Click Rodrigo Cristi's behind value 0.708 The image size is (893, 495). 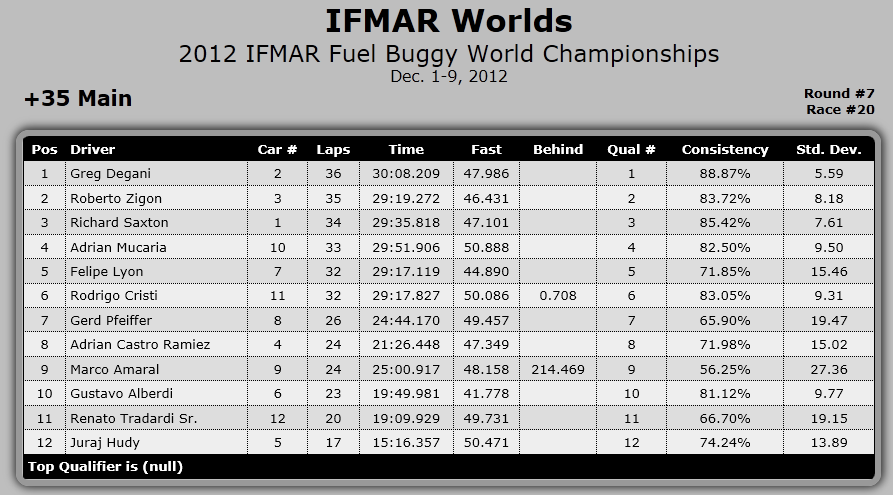558,296
